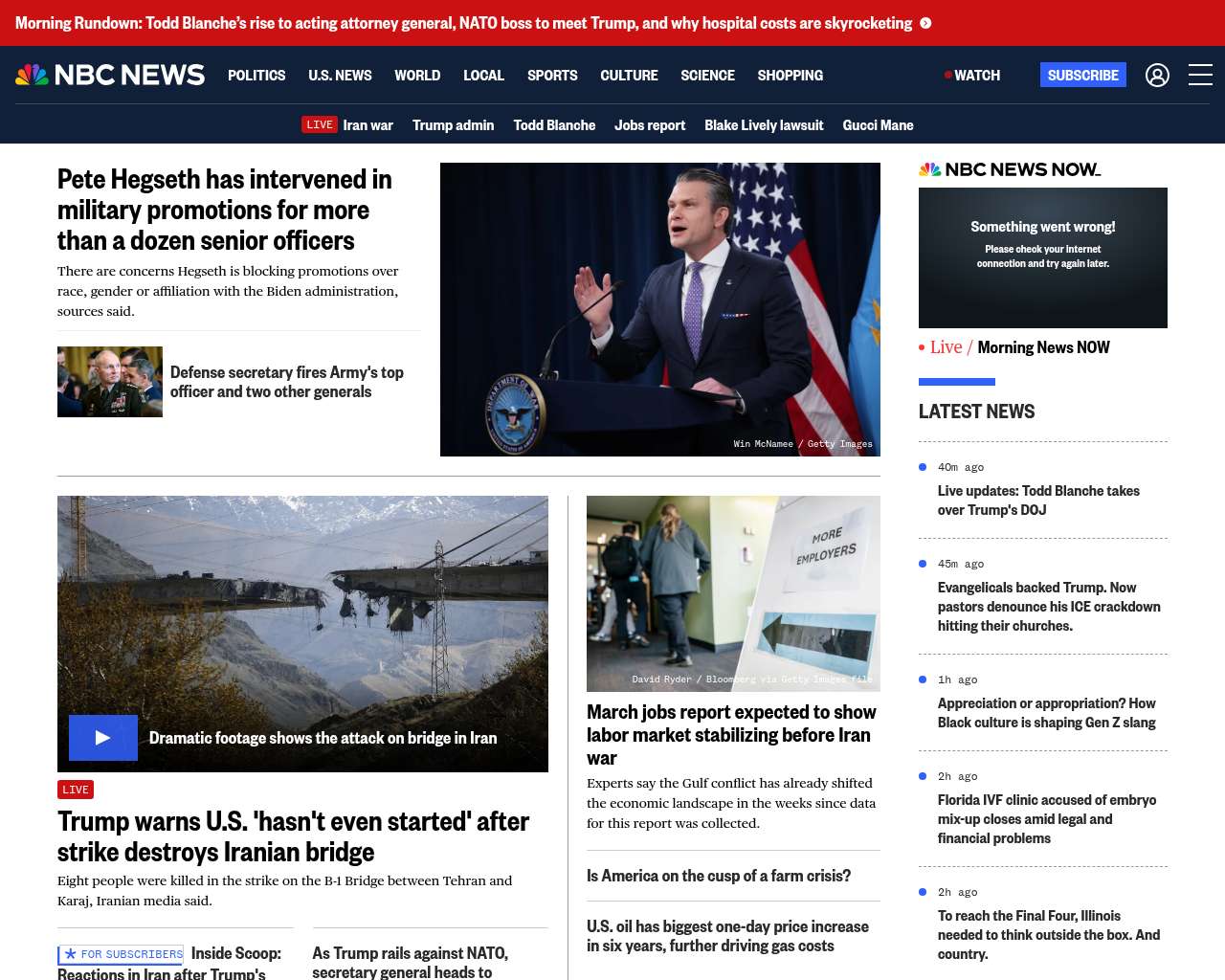Click the '45m ago' timestamp
1225x980 pixels.
[961, 564]
